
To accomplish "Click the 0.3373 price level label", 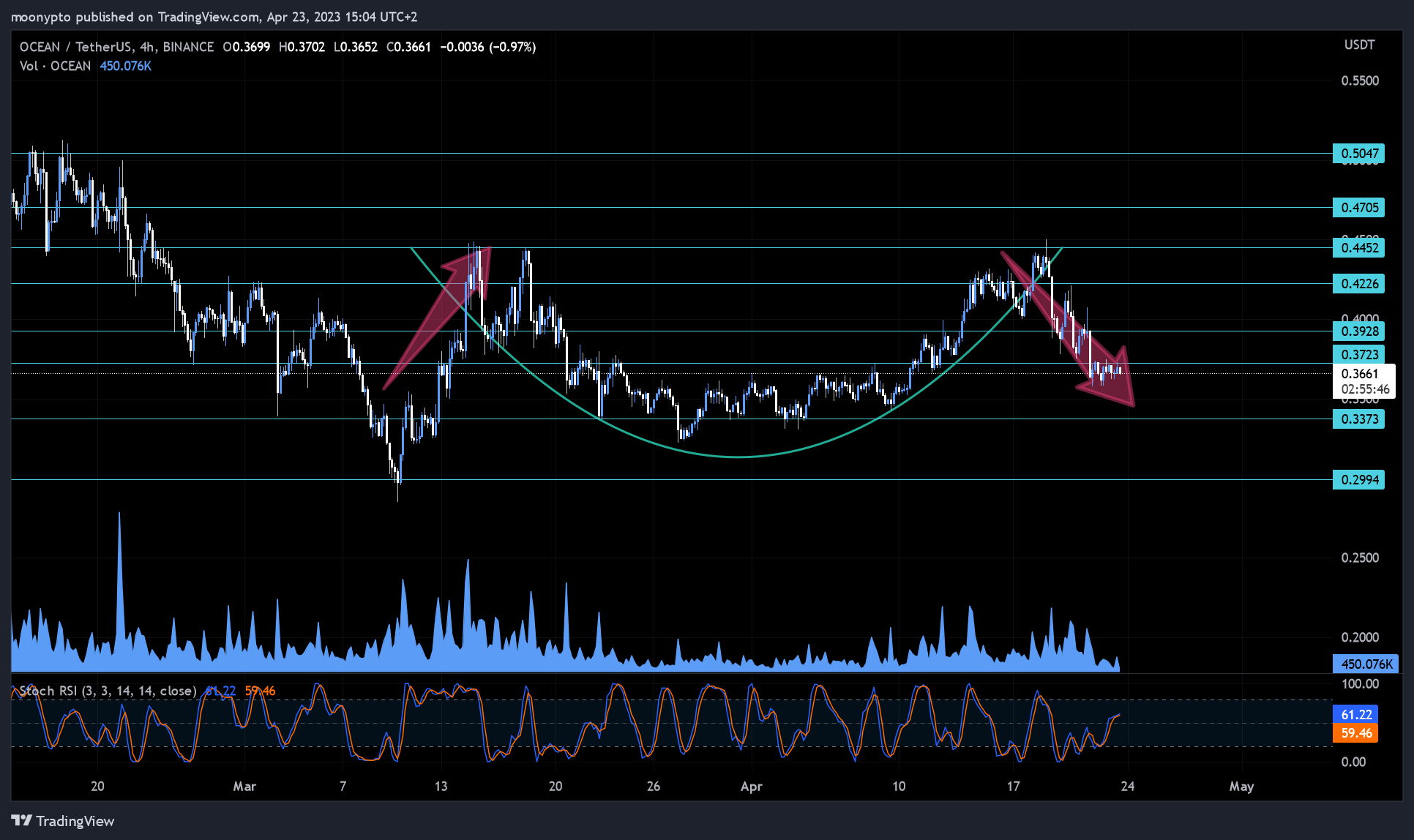I will [x=1358, y=419].
